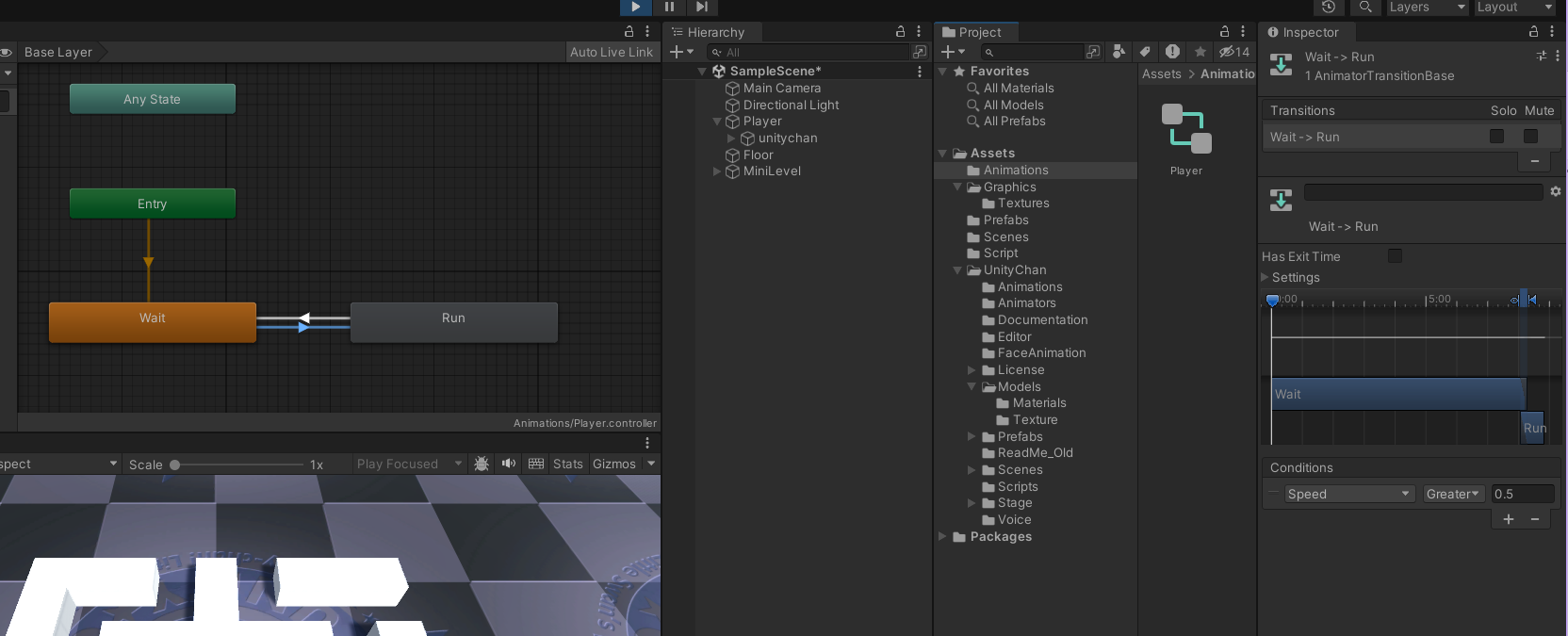Click the Search by Import Log Type icon

(1172, 52)
